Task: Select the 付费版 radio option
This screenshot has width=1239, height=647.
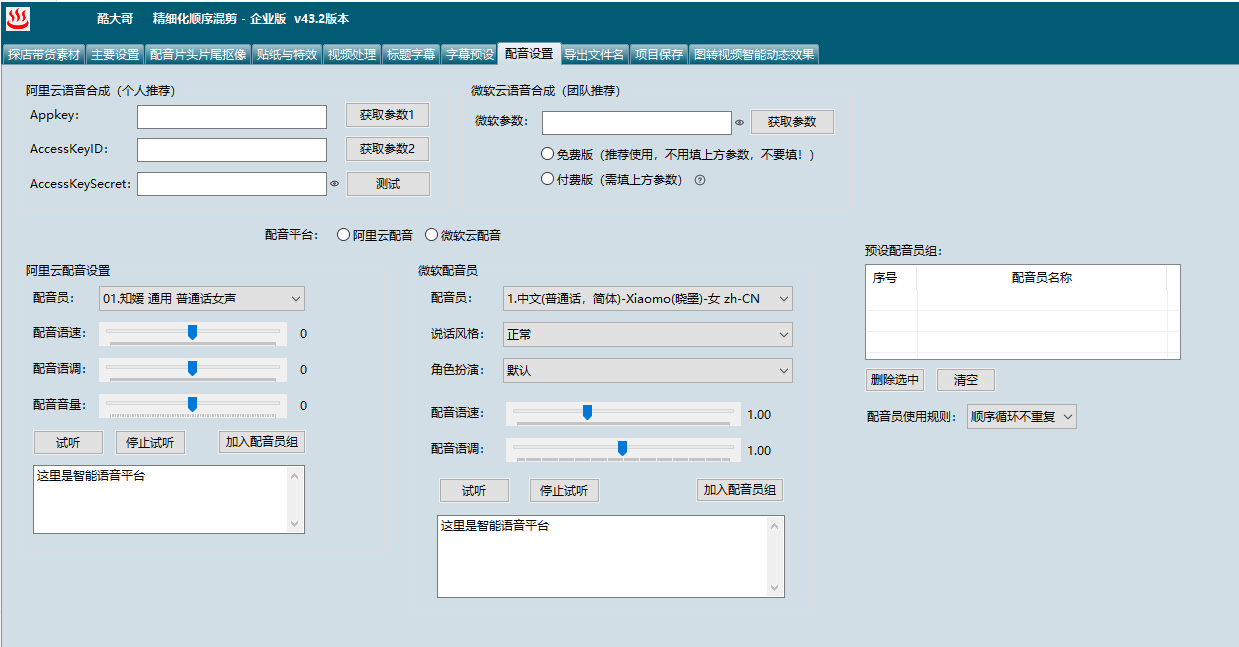Action: point(547,179)
